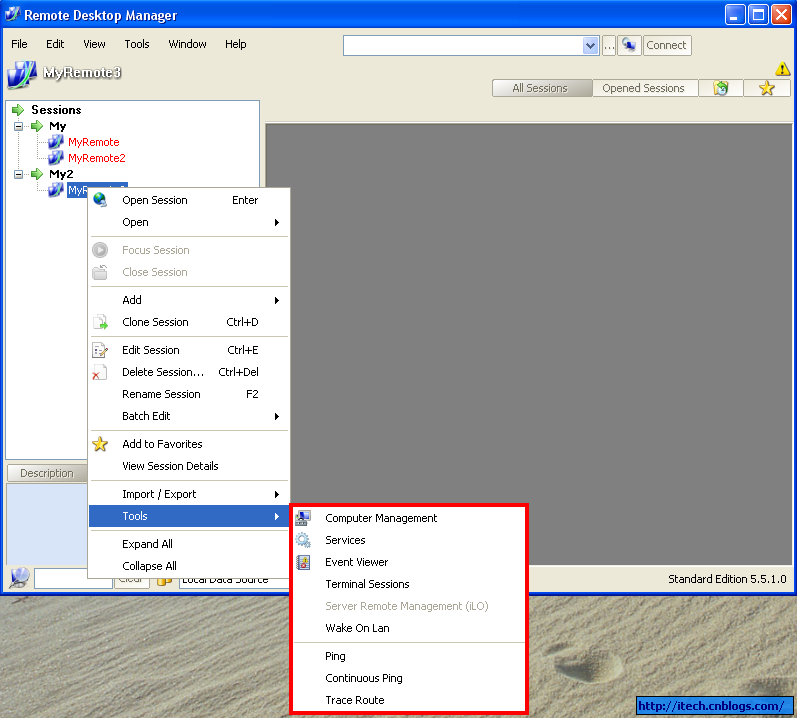Select the MyRemote2 tree item text
797x718 pixels.
pos(97,158)
